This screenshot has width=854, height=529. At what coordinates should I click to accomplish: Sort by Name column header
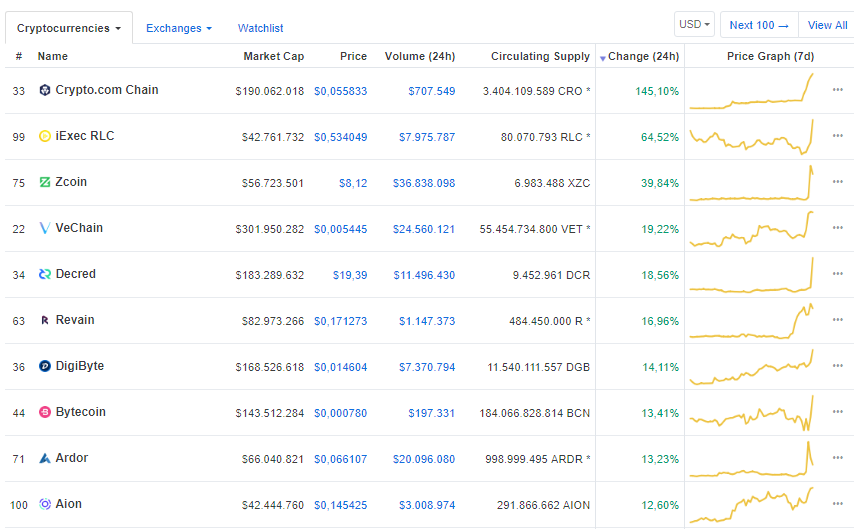click(x=53, y=56)
